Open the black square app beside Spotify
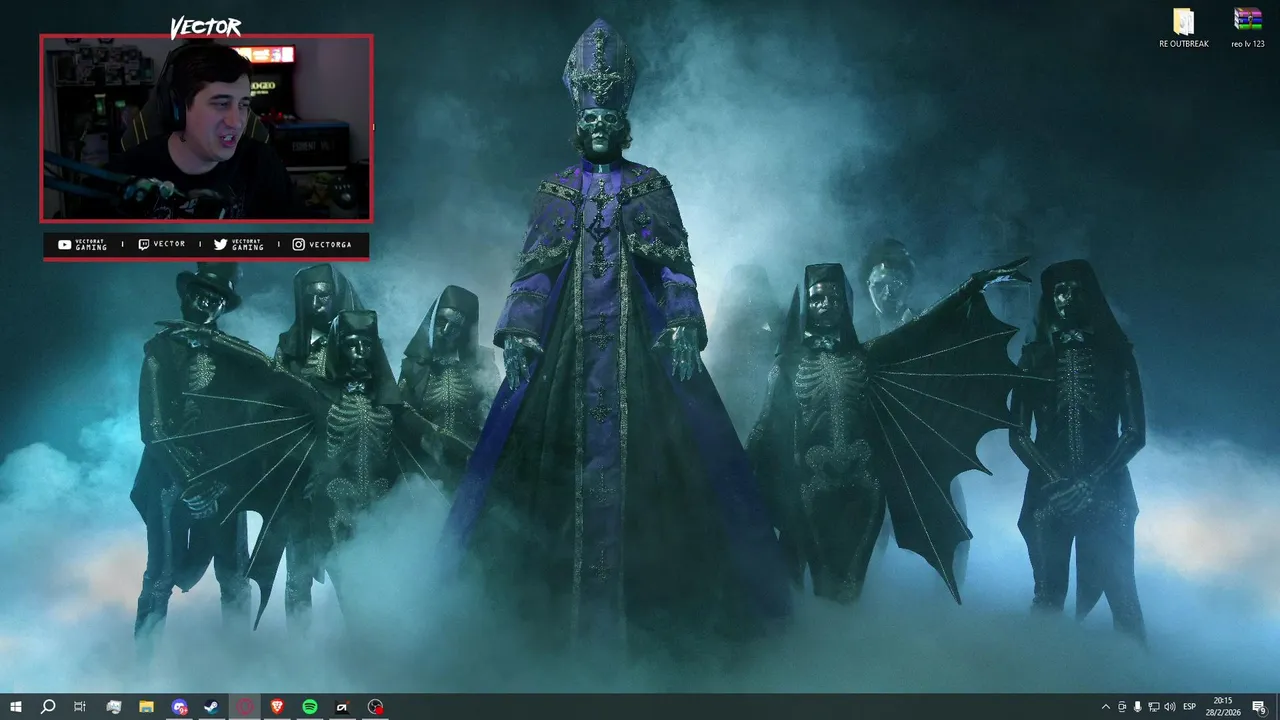 point(342,707)
